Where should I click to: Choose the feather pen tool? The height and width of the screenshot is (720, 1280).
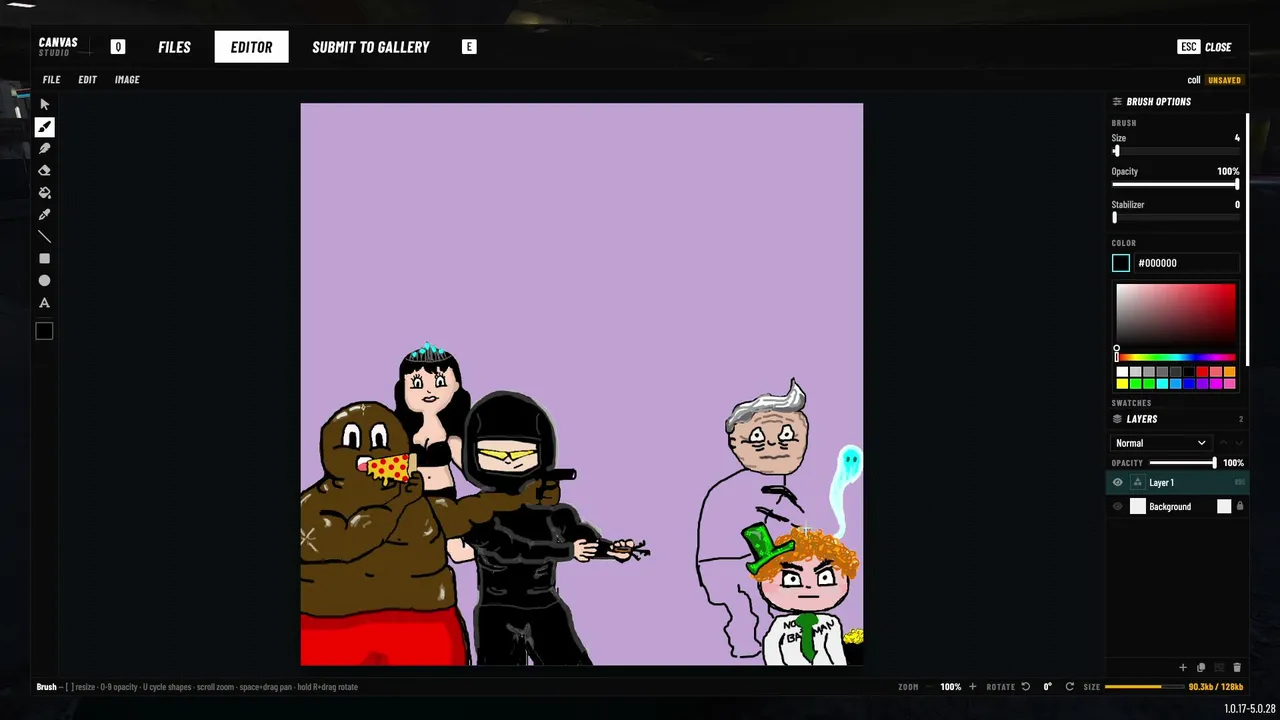[44, 149]
